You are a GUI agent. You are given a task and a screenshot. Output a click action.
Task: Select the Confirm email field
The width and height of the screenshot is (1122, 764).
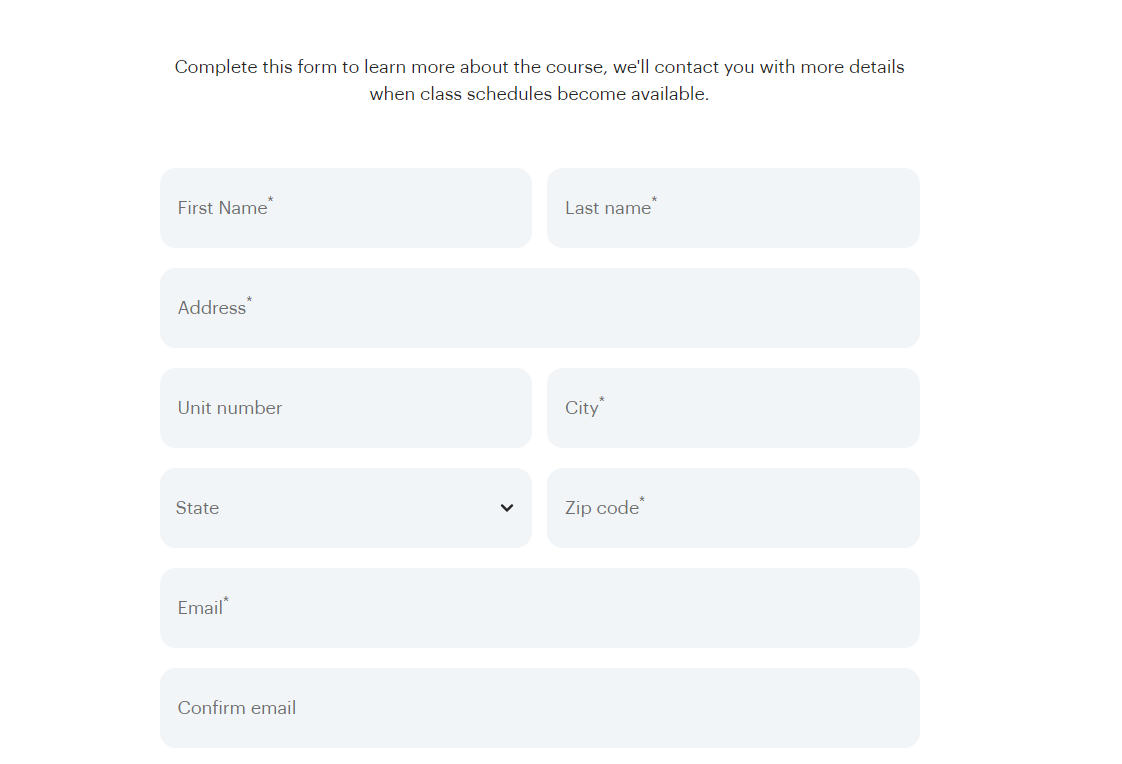(x=540, y=708)
